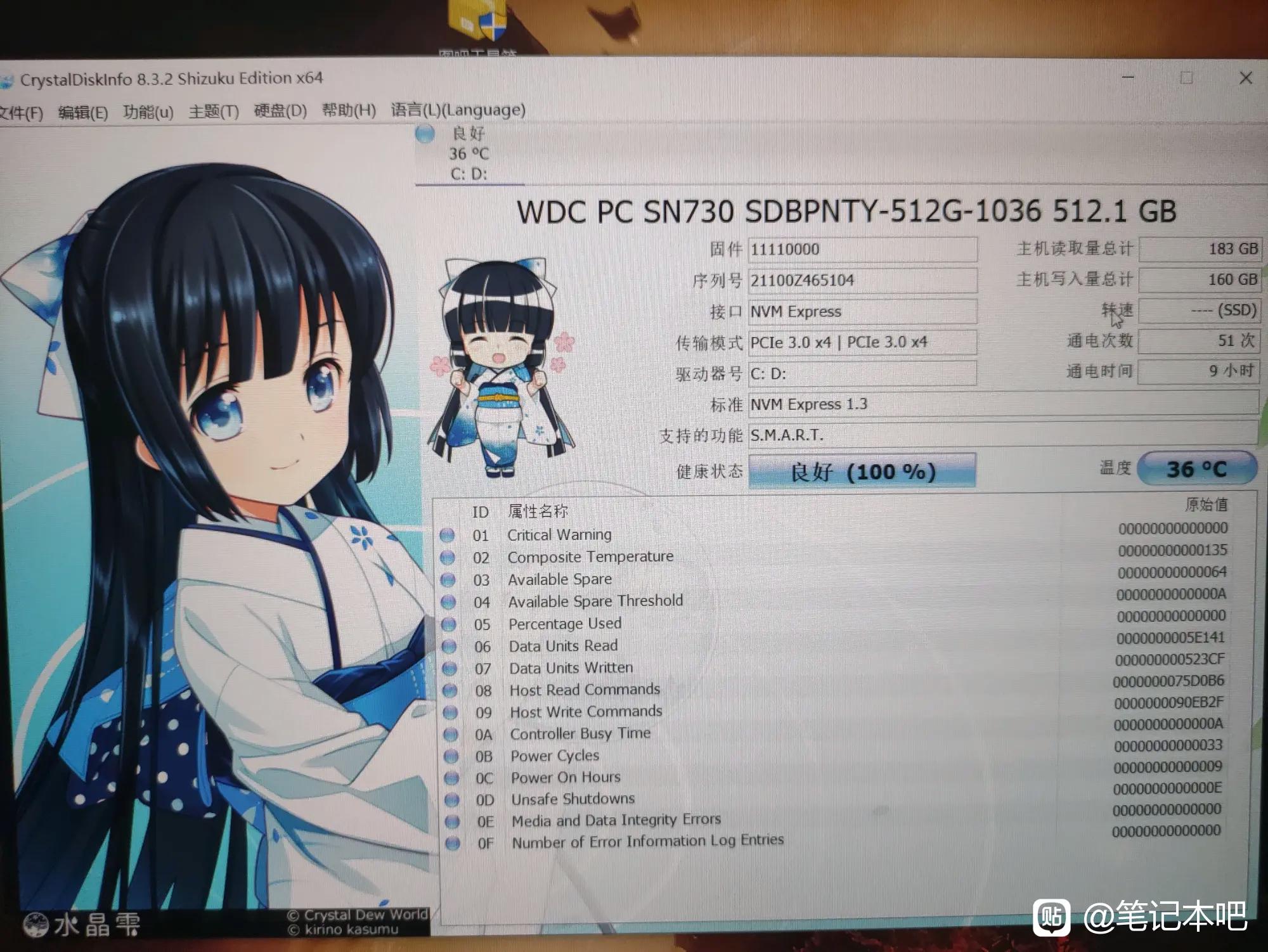This screenshot has height=952, width=1268.
Task: Click the chibi Shizuku character image
Action: pos(501,366)
